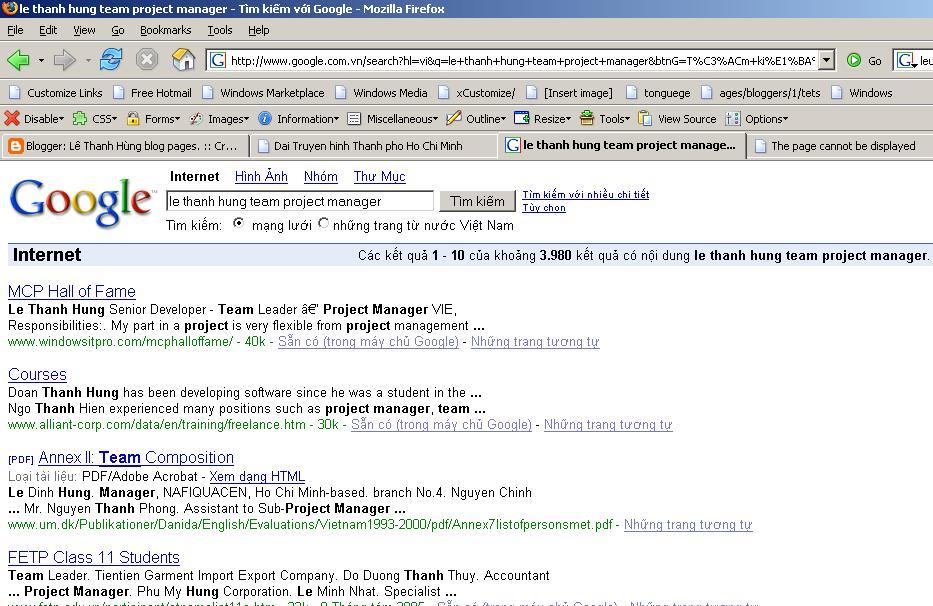Open the Forward button history dropdown arrow
933x606 pixels.
pos(88,60)
